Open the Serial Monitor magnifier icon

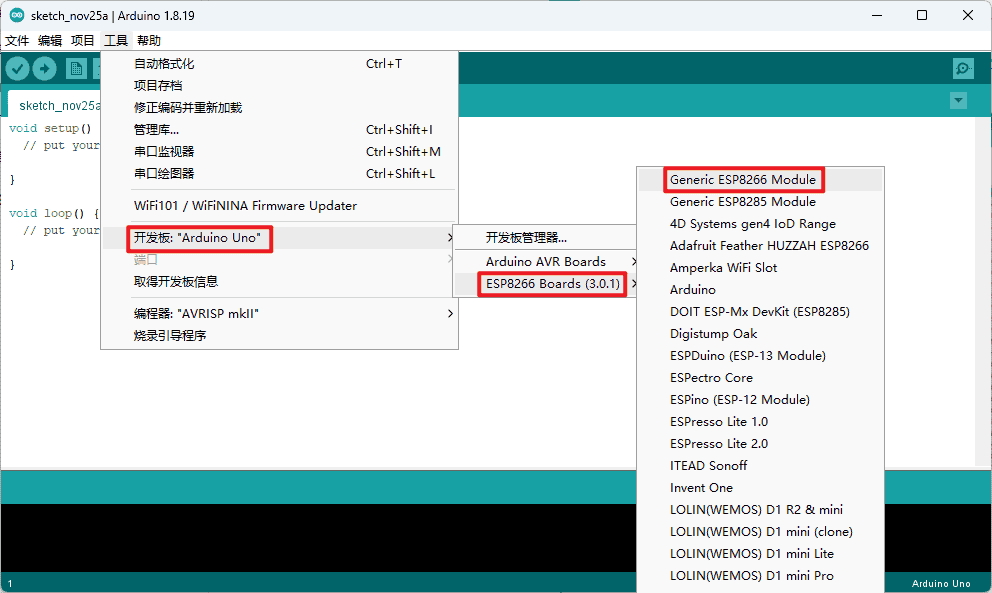[x=963, y=68]
